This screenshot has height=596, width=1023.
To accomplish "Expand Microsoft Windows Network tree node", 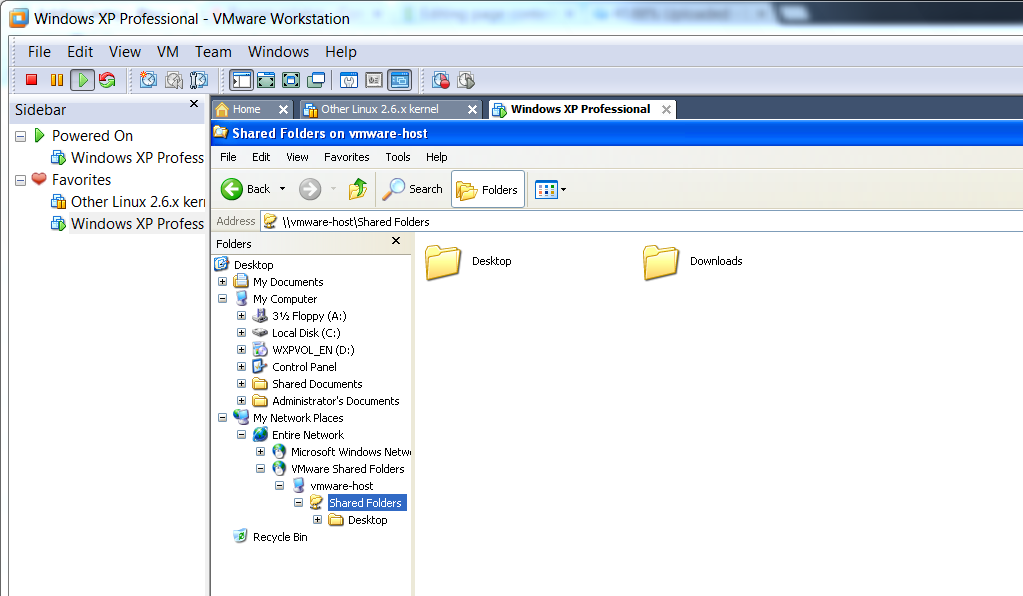I will coord(260,451).
